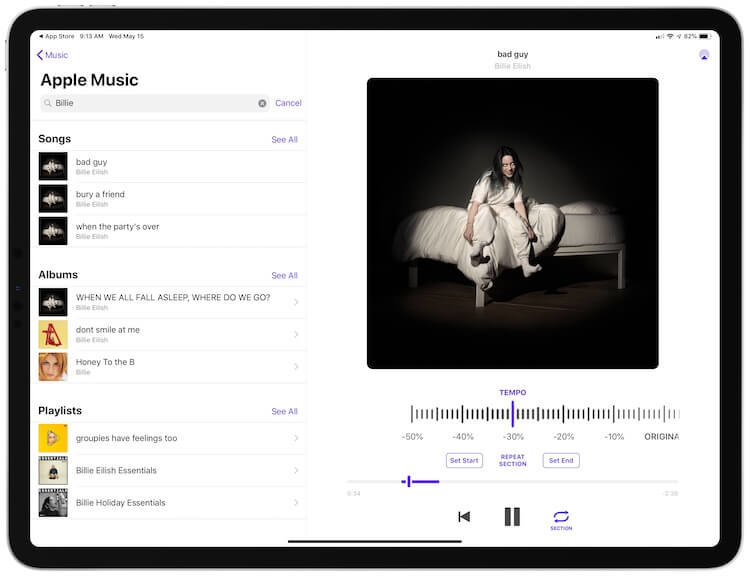Click the battery status icon
Image resolution: width=750 pixels, height=577 pixels.
click(704, 36)
